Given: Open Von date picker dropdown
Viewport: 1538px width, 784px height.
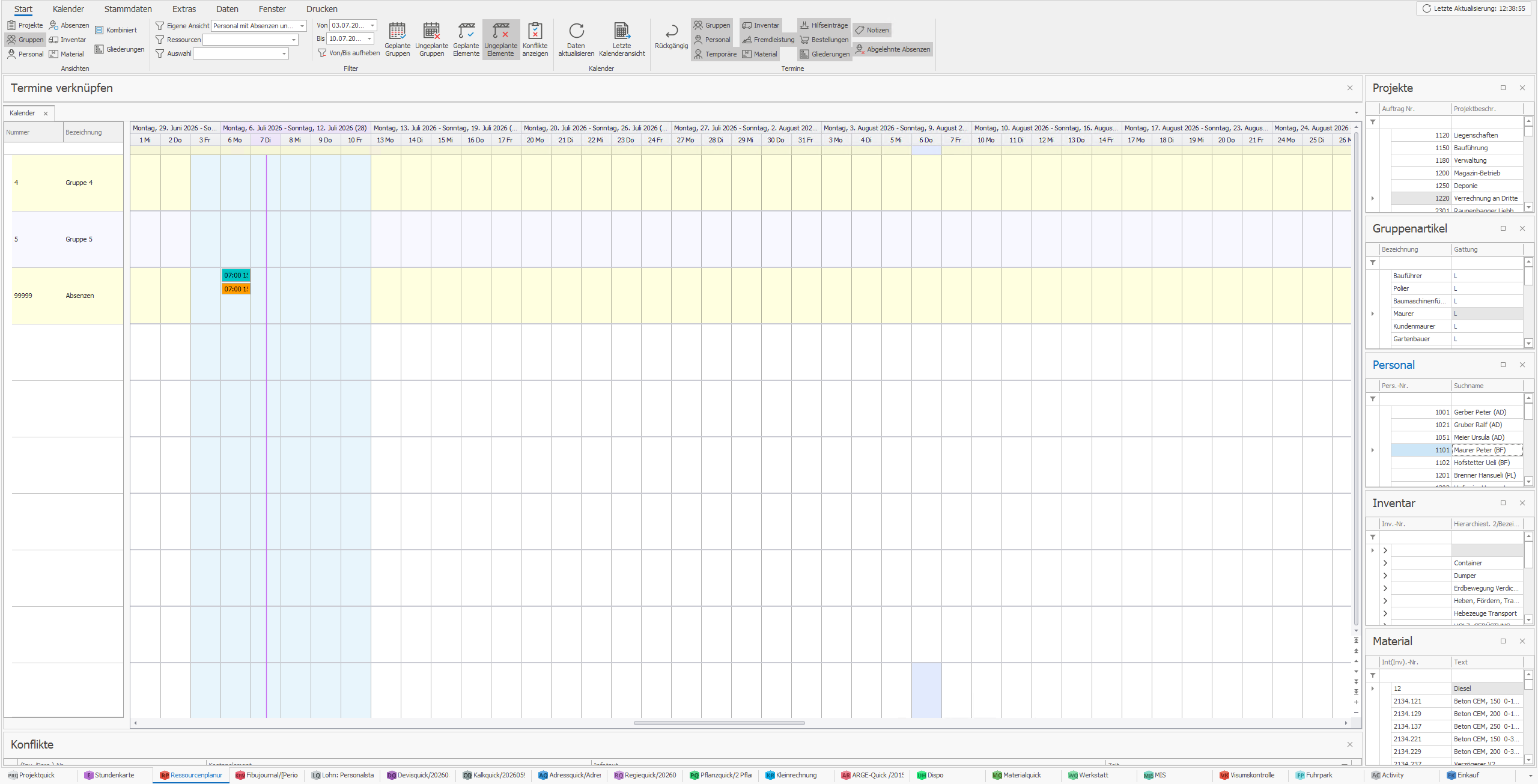Looking at the screenshot, I should point(372,25).
